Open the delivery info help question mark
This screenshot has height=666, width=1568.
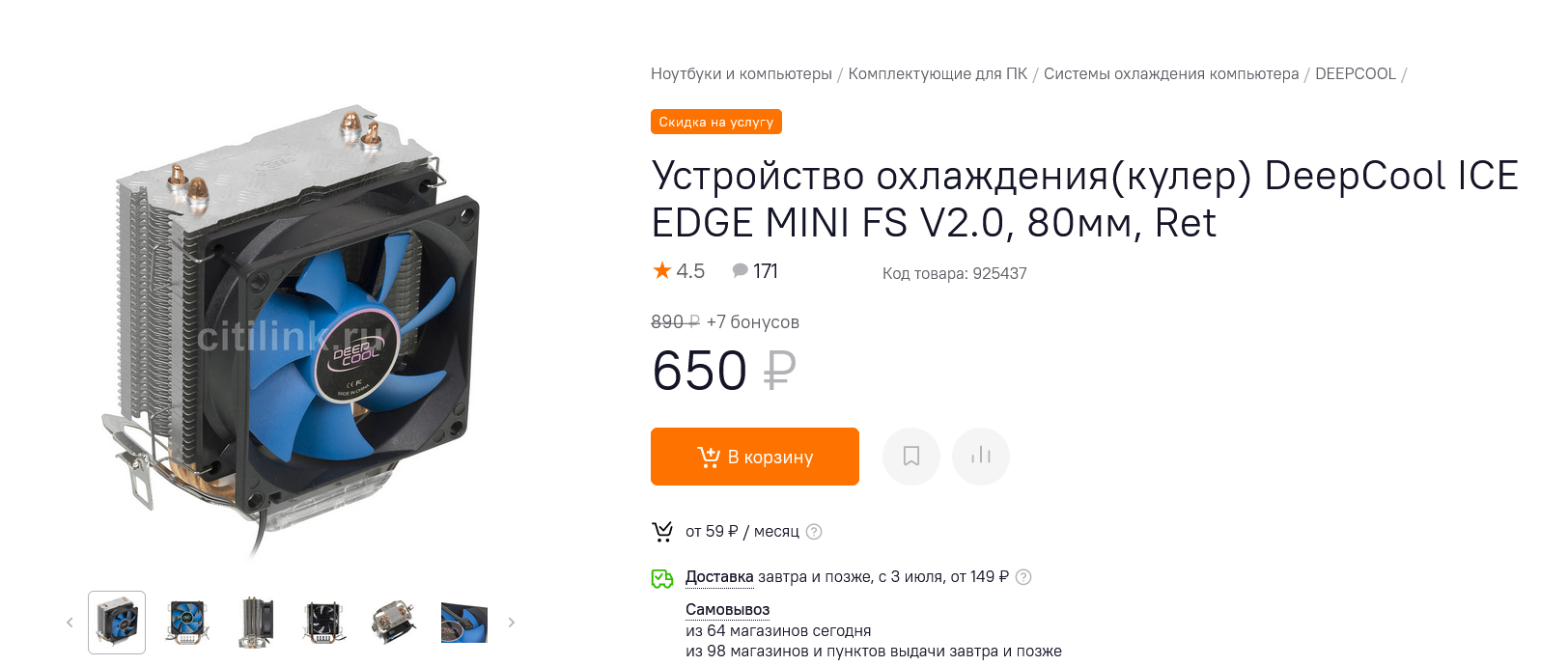pos(1023,577)
